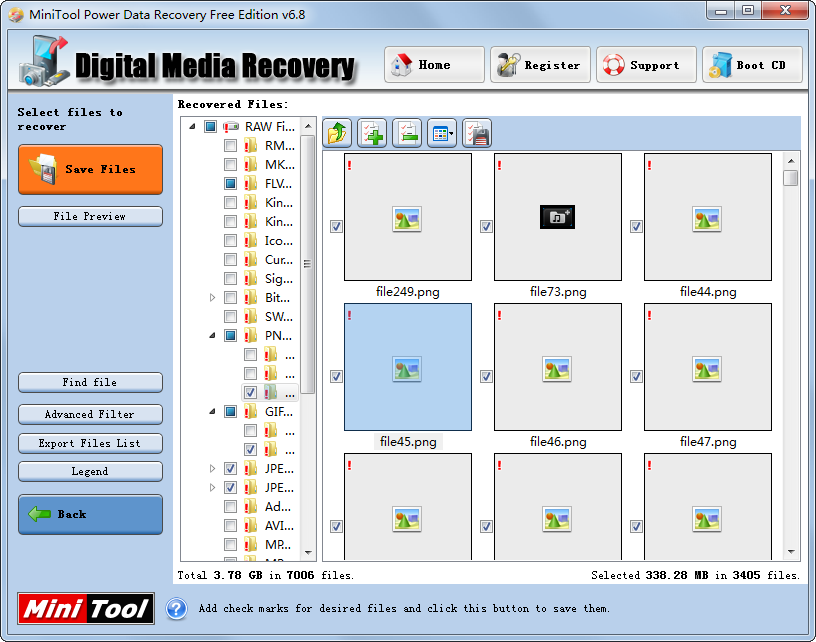The width and height of the screenshot is (816, 642).
Task: Click the picture icon in file249.png thumbnail
Action: 407,219
